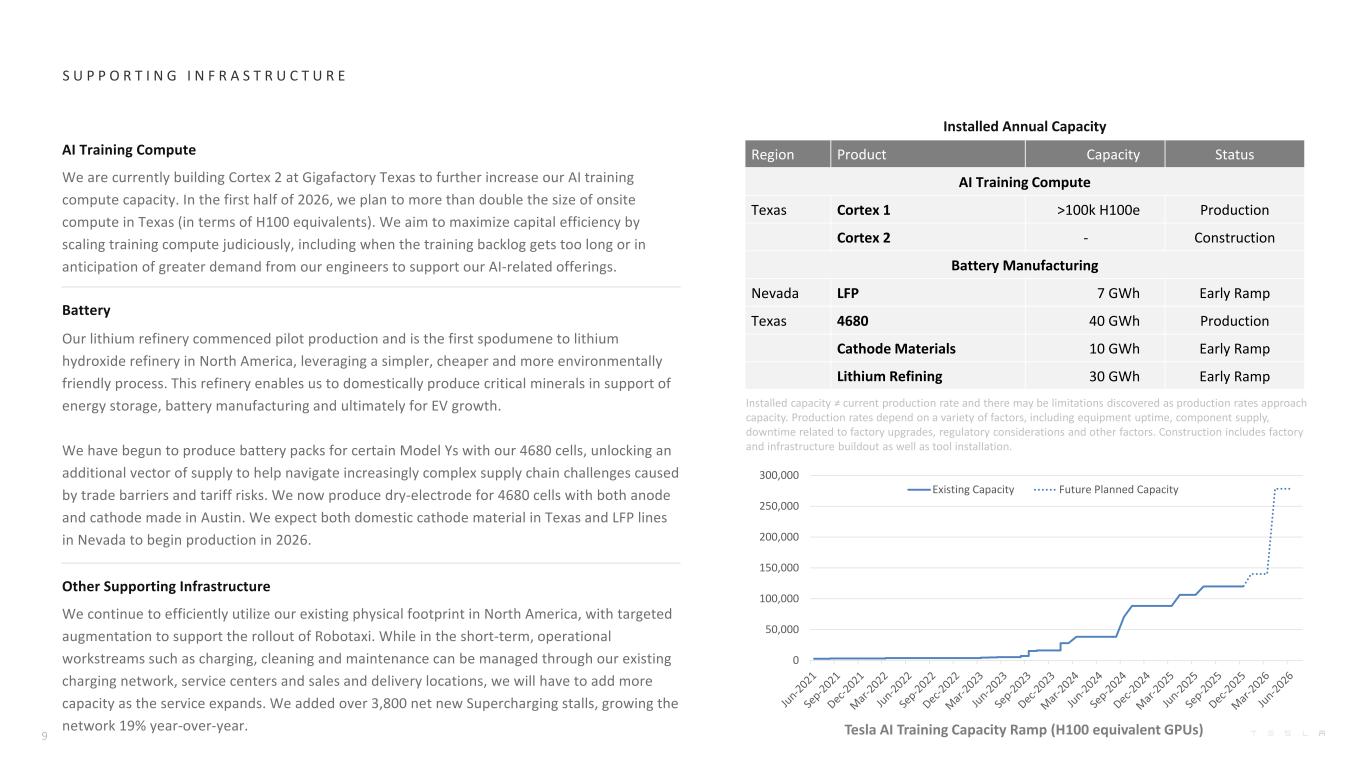Select the 40 GWh capacity cell
The image size is (1365, 768).
pyautogui.click(x=1113, y=321)
